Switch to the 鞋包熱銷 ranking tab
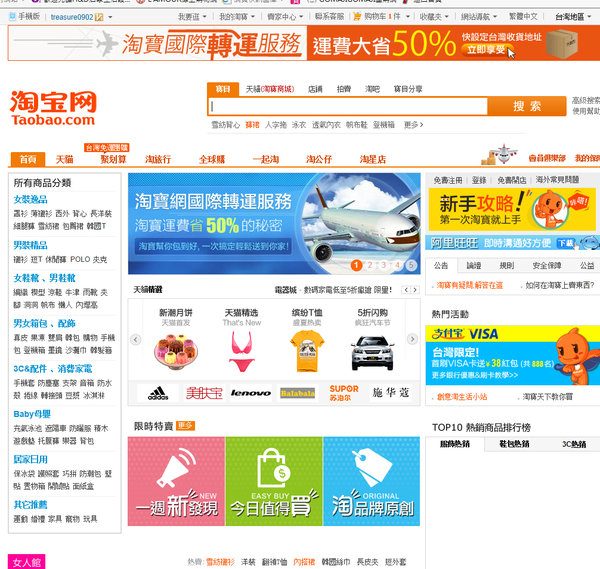The height and width of the screenshot is (569, 600). coord(514,444)
